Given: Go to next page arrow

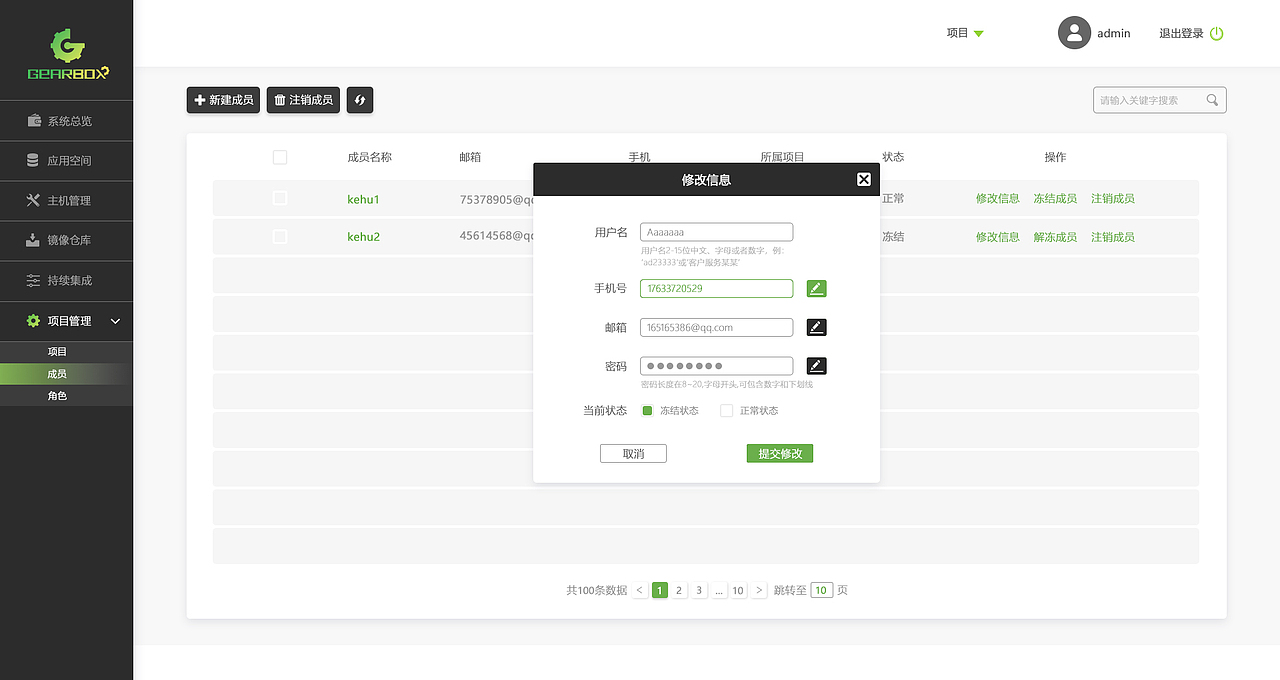Looking at the screenshot, I should (x=759, y=591).
